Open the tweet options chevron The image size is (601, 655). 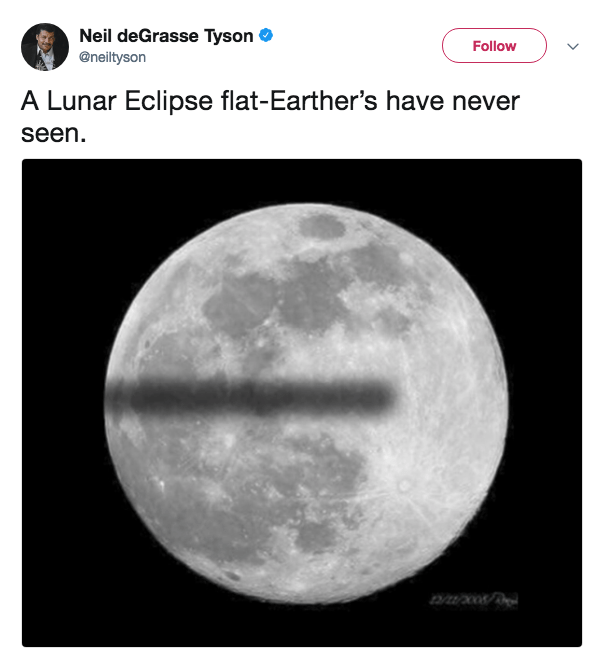(573, 46)
